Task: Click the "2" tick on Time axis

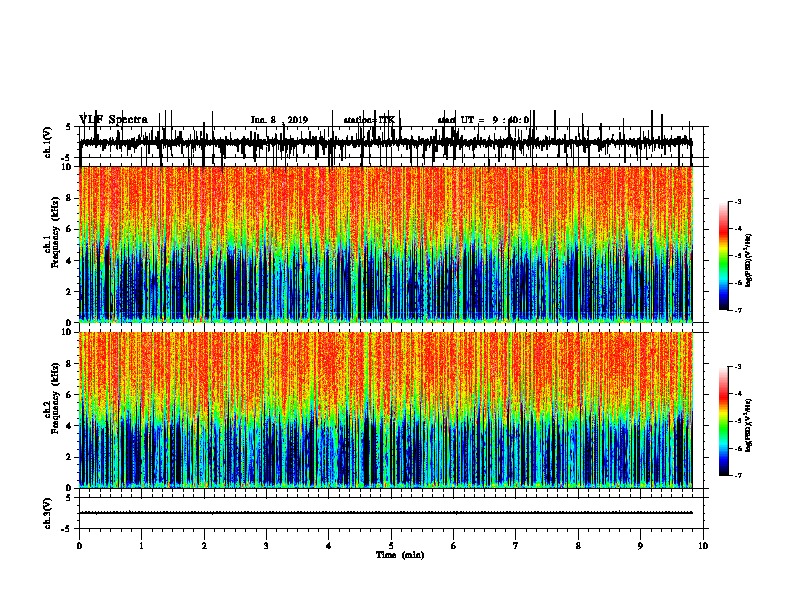Action: [x=204, y=546]
